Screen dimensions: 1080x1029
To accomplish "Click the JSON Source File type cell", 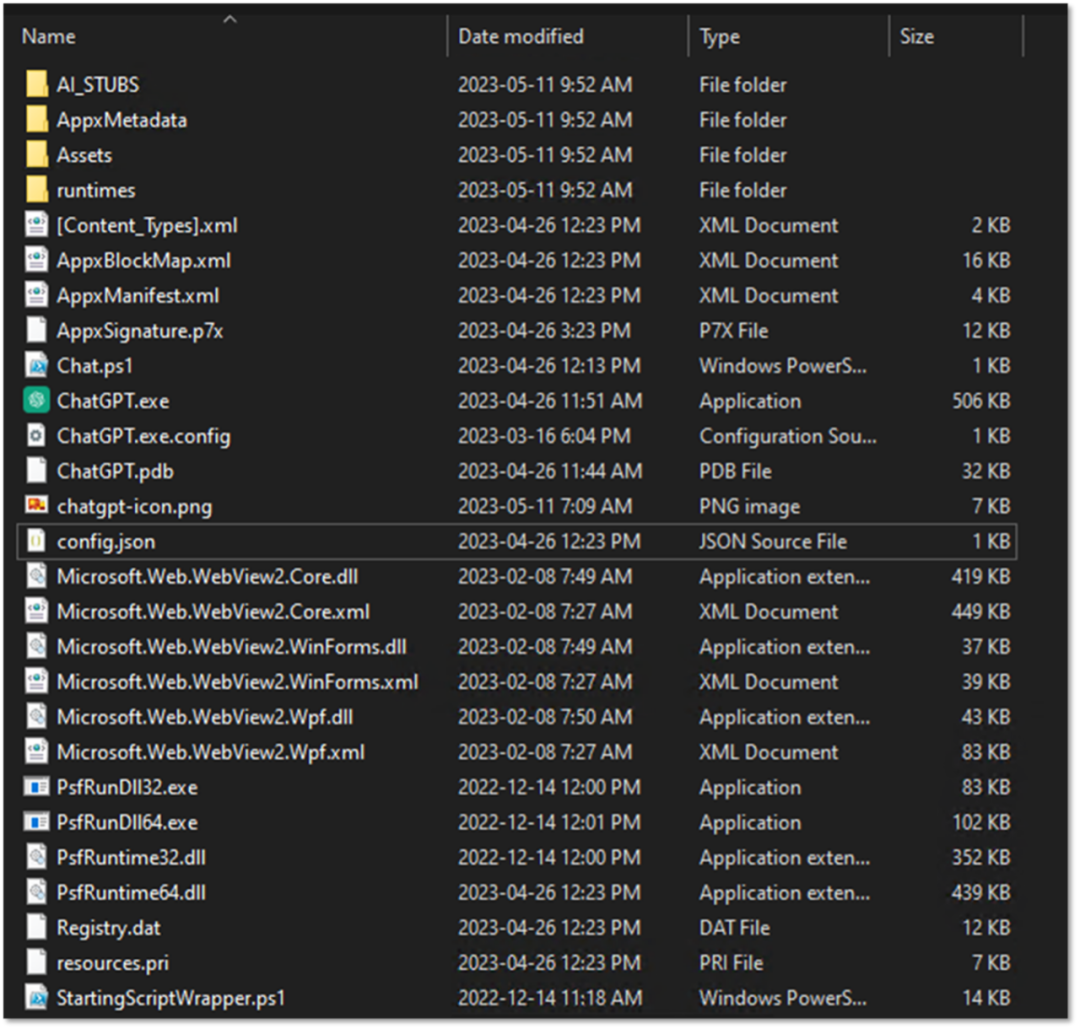I will tap(773, 541).
